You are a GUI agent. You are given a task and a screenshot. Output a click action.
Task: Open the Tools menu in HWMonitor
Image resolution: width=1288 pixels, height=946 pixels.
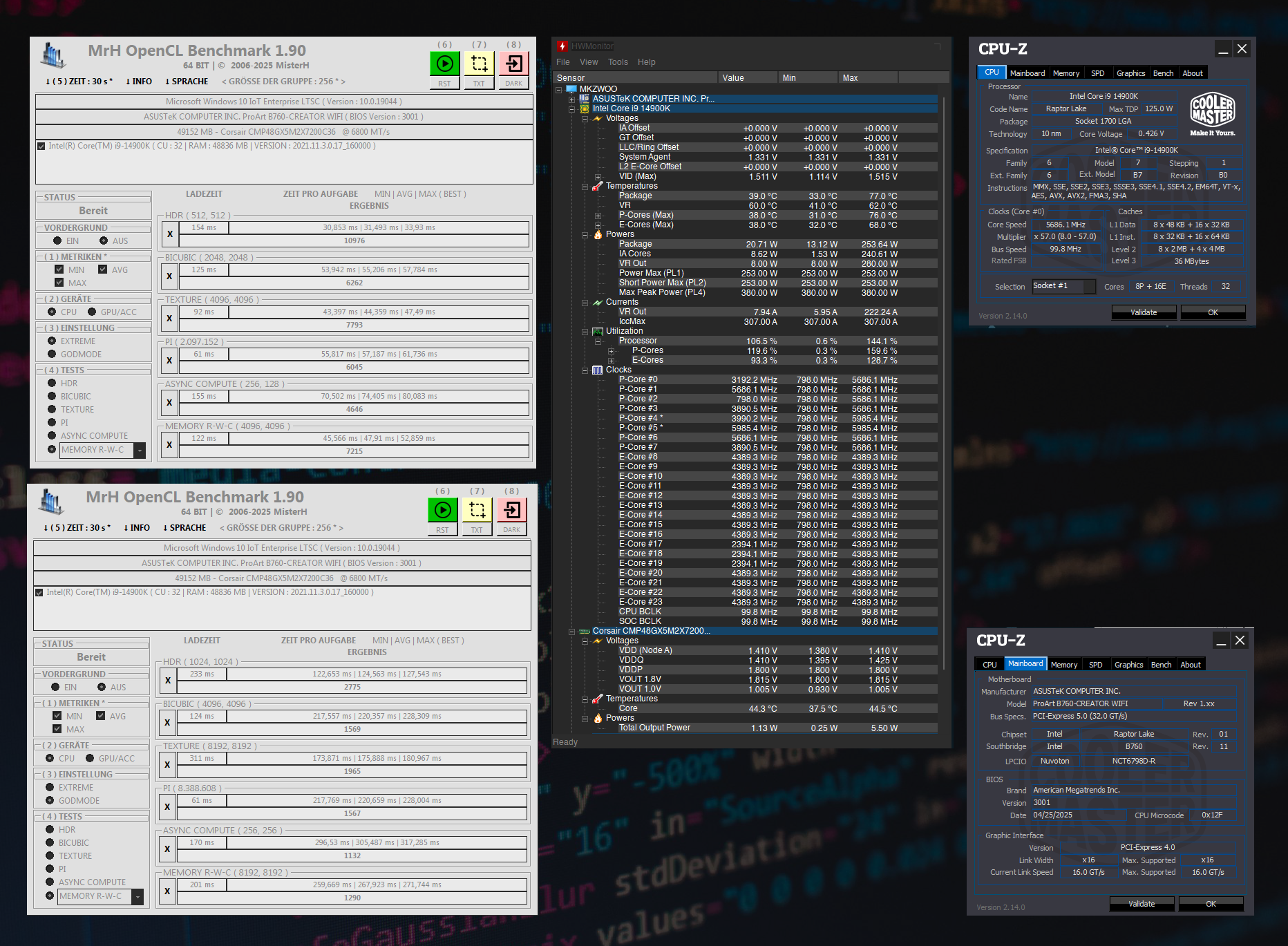[x=618, y=62]
